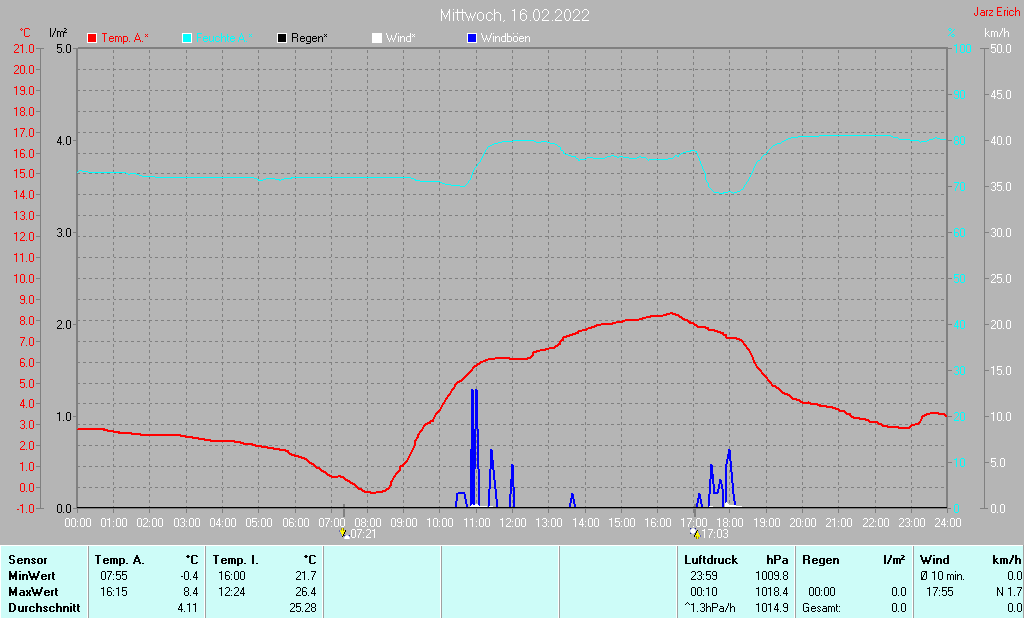Click the 'Jarz Erich' name in red
The height and width of the screenshot is (618, 1024).
(x=997, y=12)
